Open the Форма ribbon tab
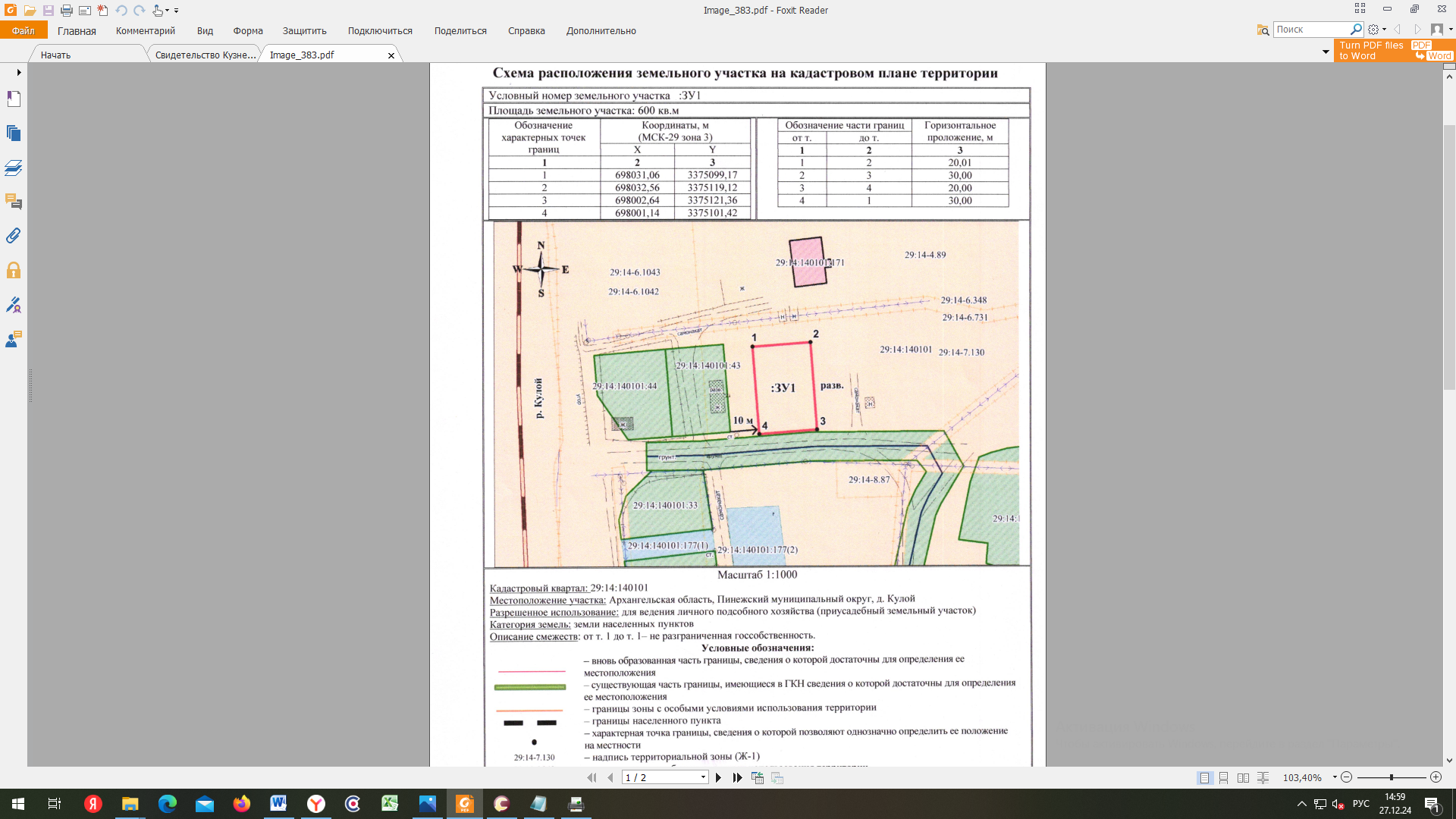The width and height of the screenshot is (1456, 819). tap(248, 31)
